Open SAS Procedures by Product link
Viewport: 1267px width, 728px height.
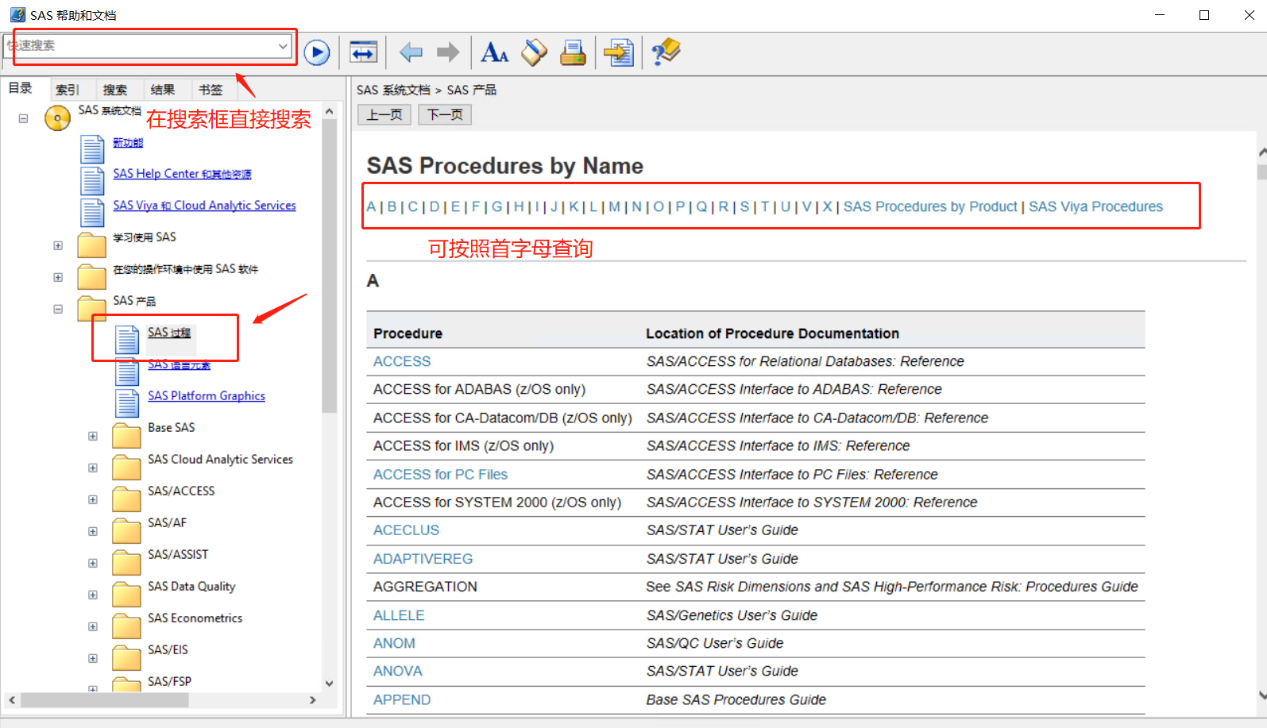930,207
